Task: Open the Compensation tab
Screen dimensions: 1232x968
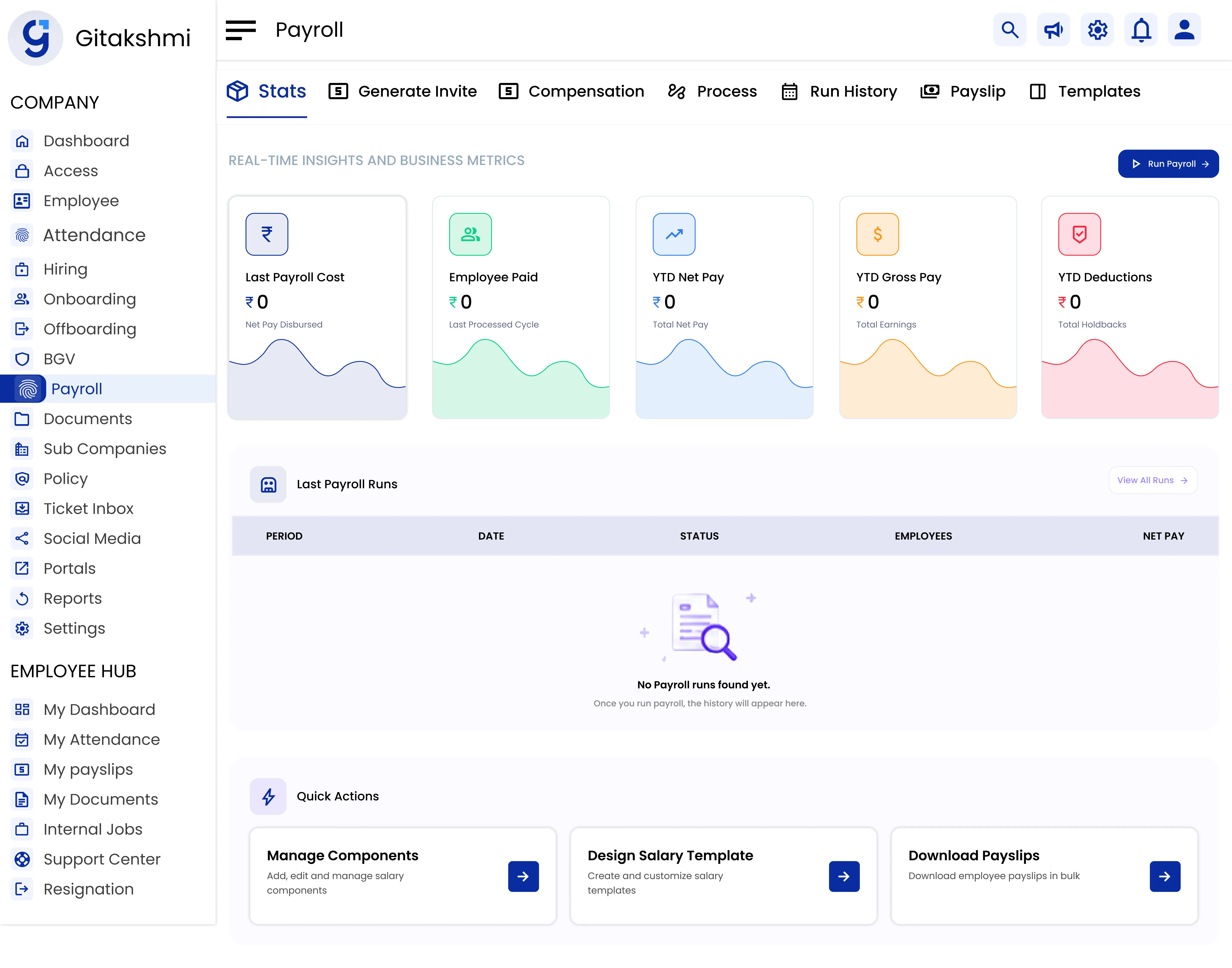Action: pos(572,91)
